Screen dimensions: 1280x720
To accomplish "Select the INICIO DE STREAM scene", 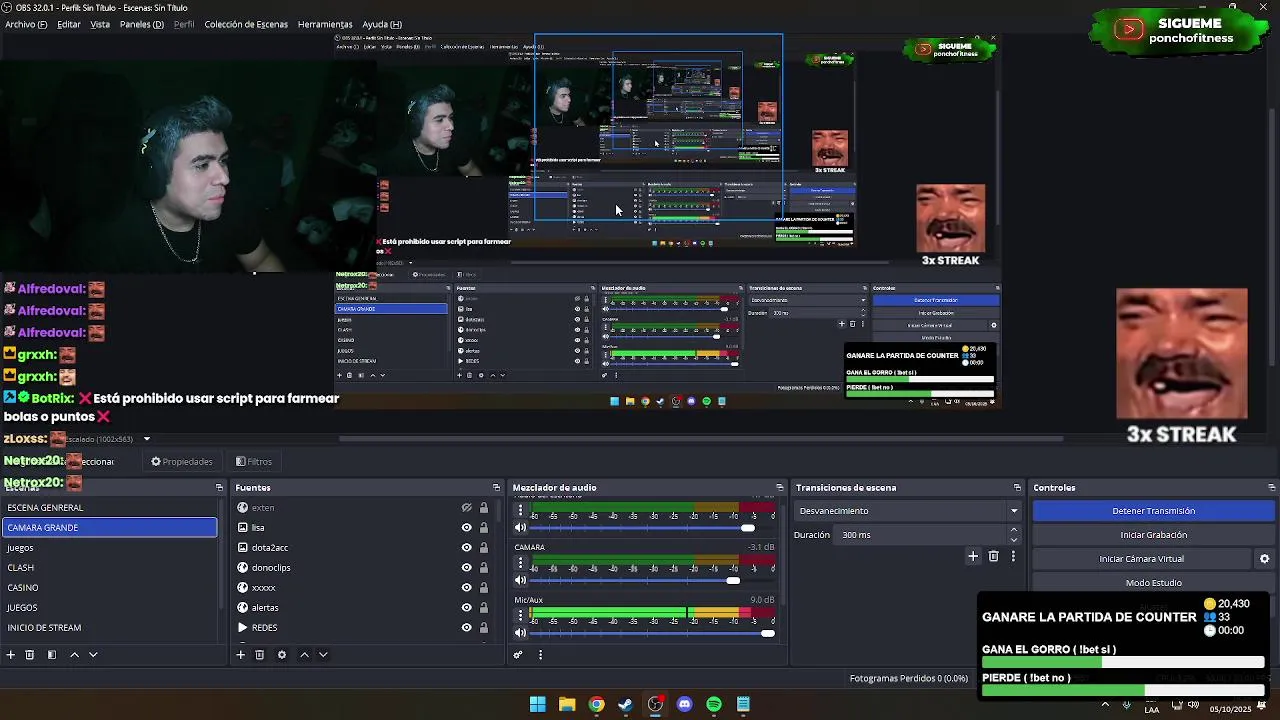I will coord(109,627).
